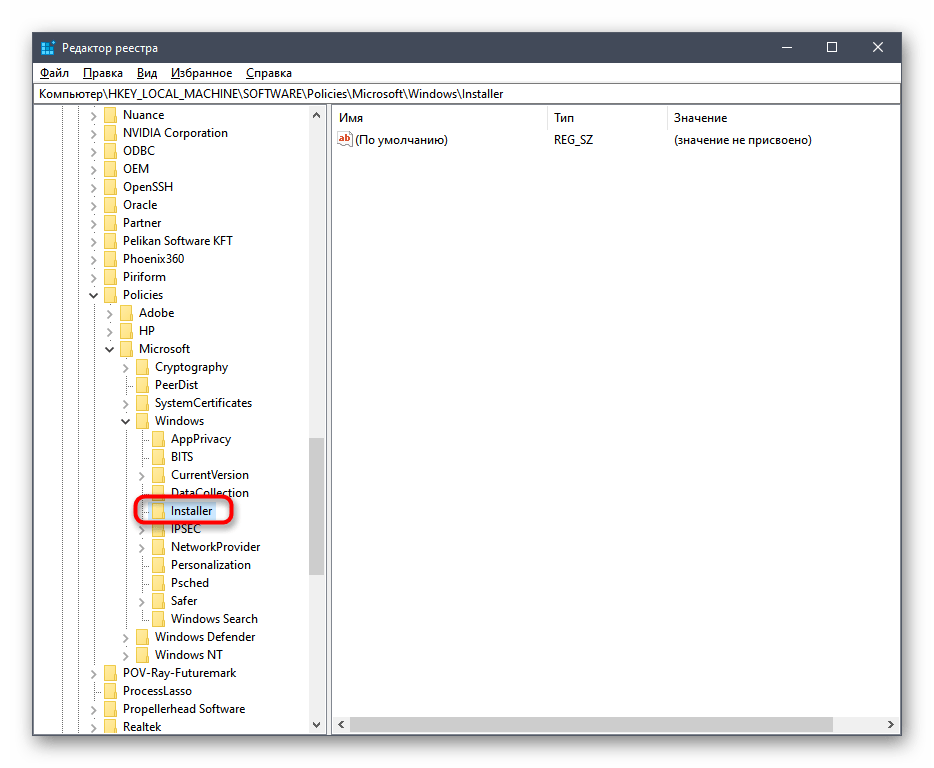Click the Pelikan Software KFT folder icon
Screen dimensions: 934x768
[110, 241]
